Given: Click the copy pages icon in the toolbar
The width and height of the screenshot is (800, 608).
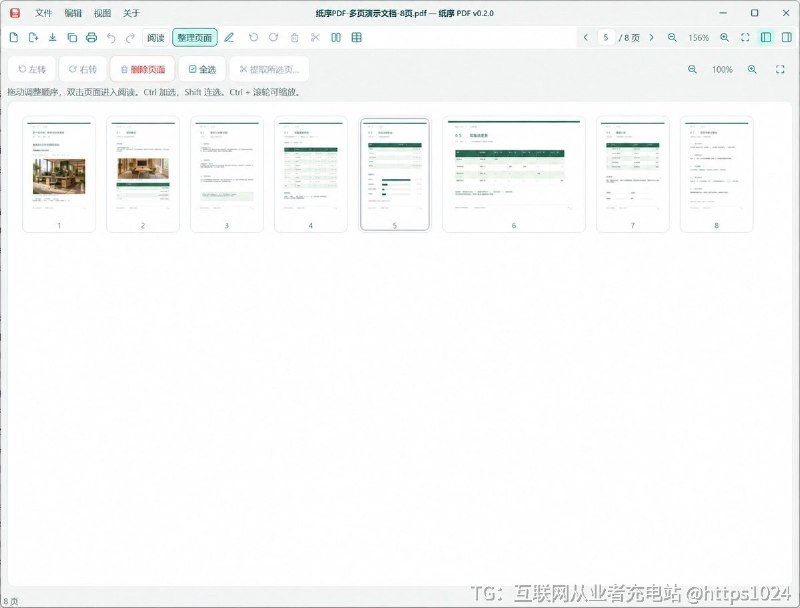Looking at the screenshot, I should [x=72, y=37].
